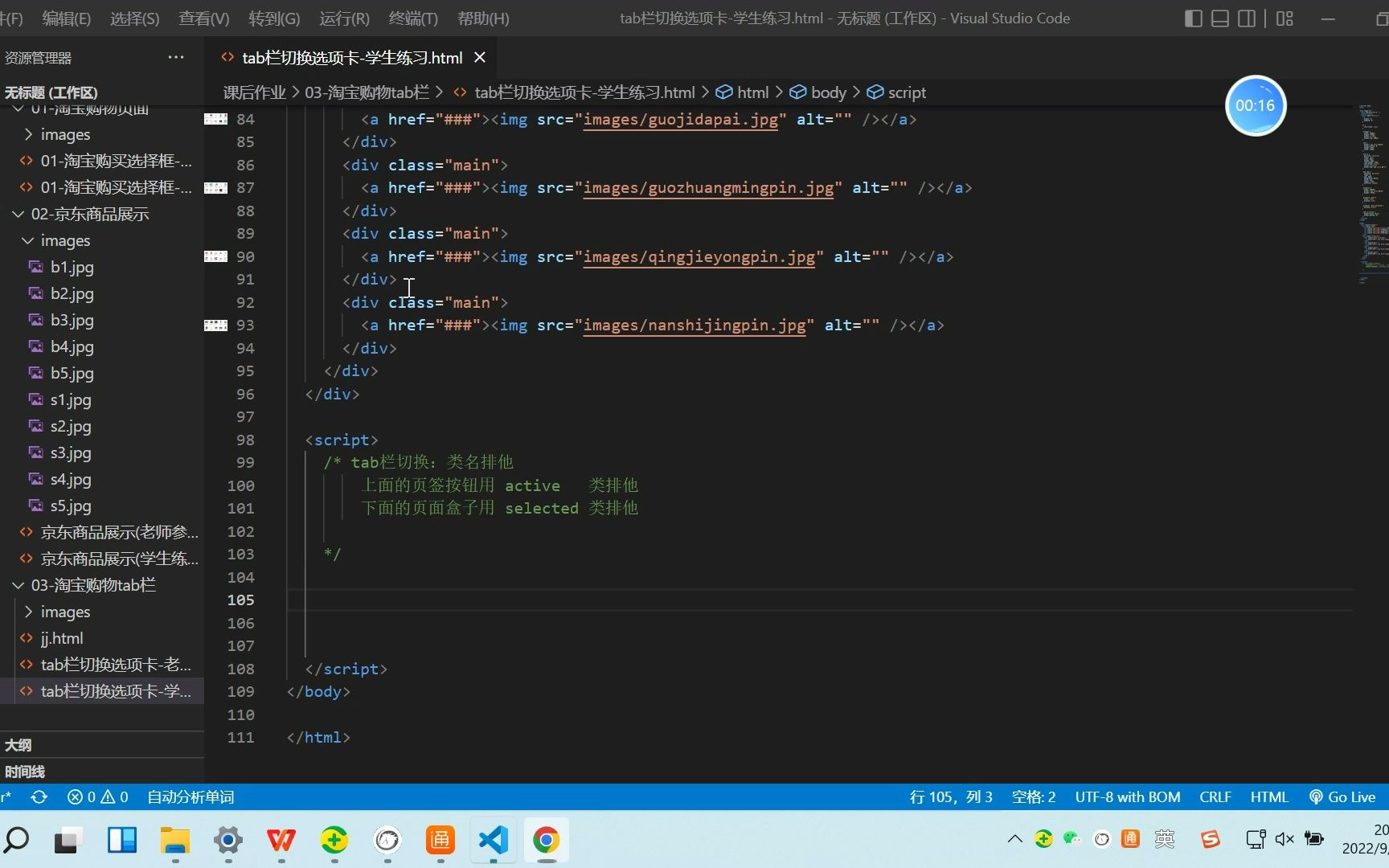Open 选择(S) menu

pyautogui.click(x=134, y=18)
